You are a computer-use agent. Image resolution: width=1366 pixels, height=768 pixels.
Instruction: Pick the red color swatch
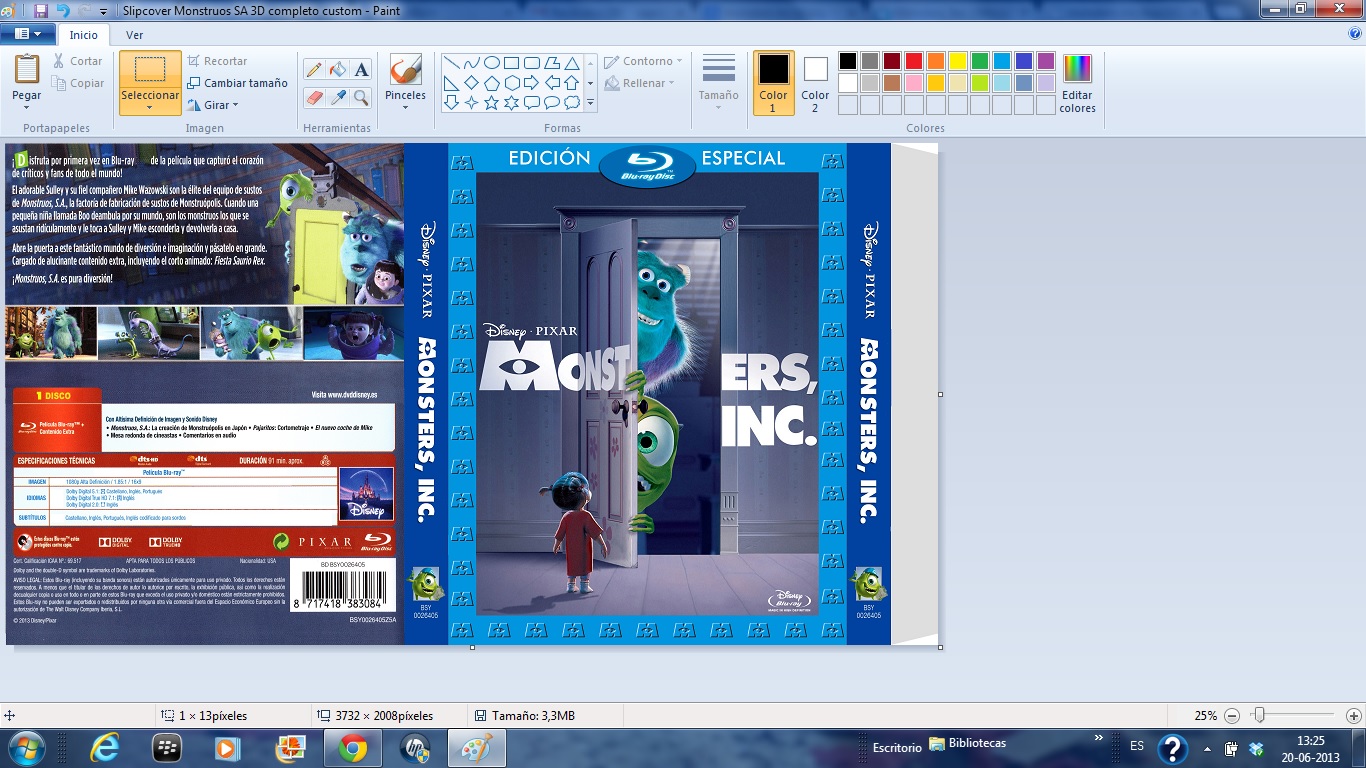tap(914, 61)
